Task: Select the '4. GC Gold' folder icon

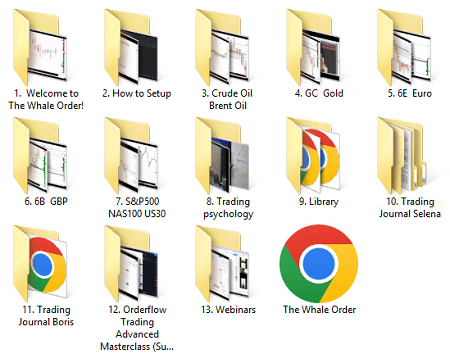Action: [313, 47]
